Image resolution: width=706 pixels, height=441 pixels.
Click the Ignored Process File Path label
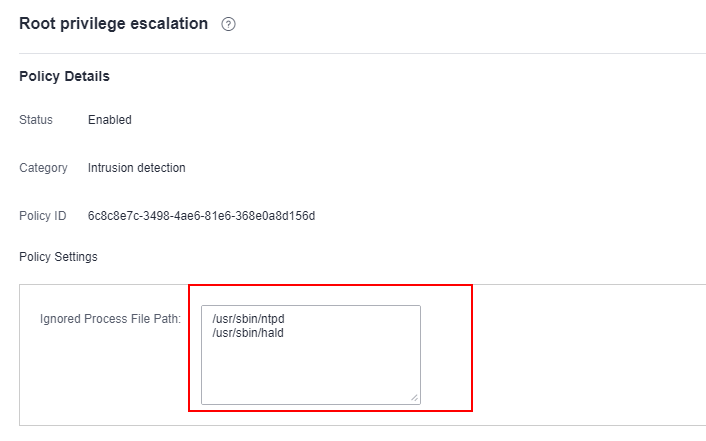pos(110,319)
